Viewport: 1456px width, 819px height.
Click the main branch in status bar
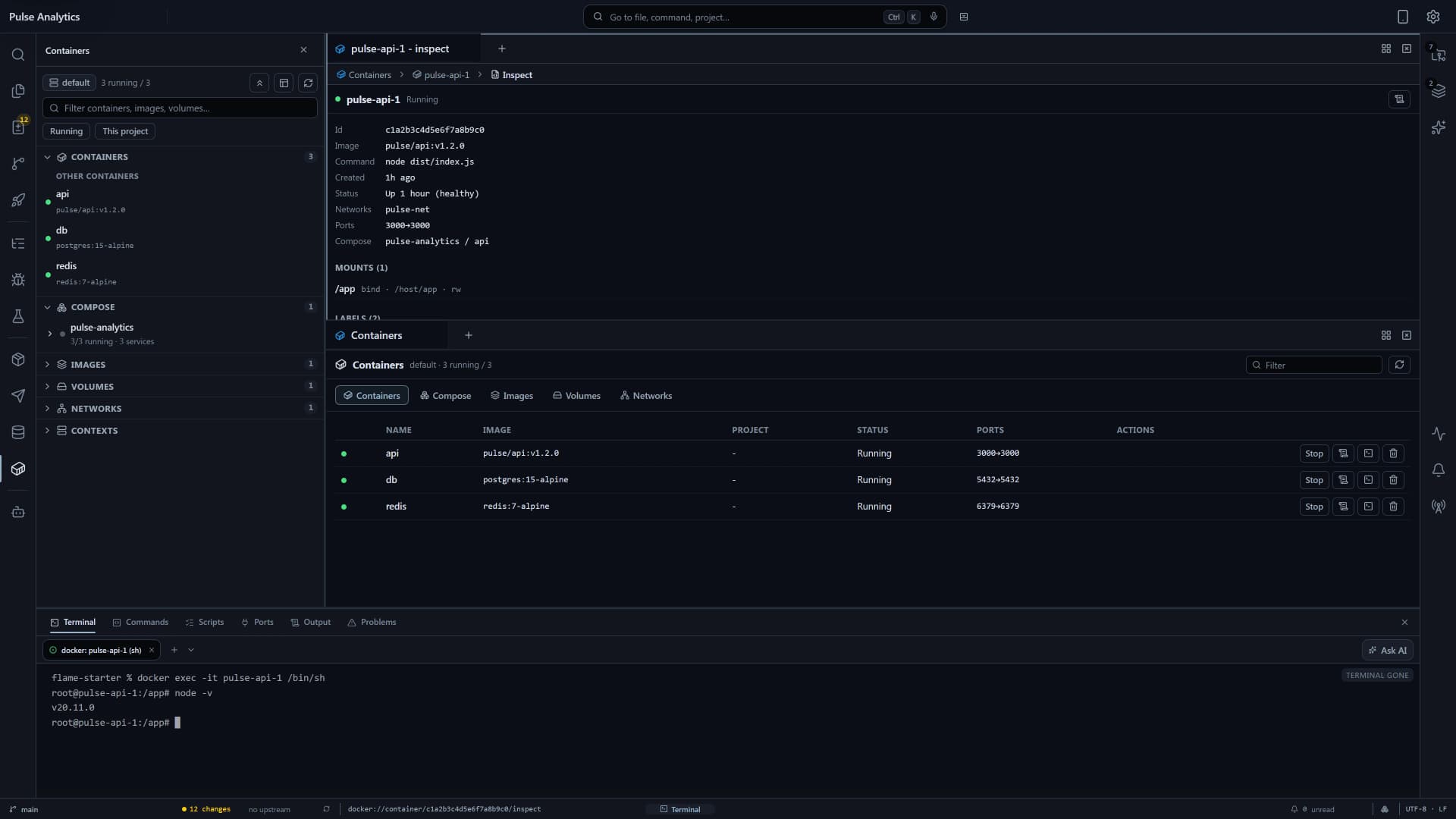[x=24, y=809]
